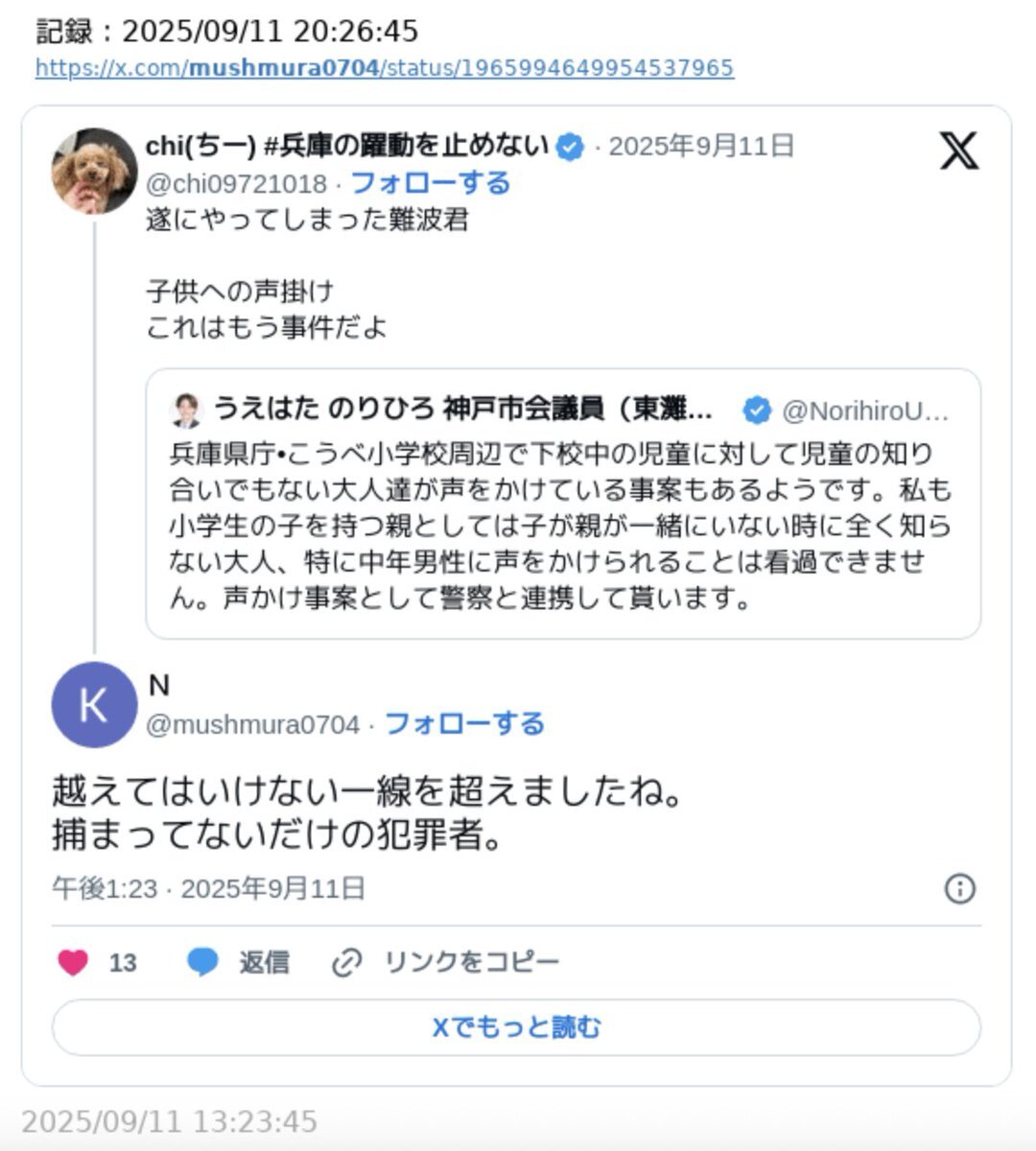Click the quoted author's small avatar

[186, 411]
